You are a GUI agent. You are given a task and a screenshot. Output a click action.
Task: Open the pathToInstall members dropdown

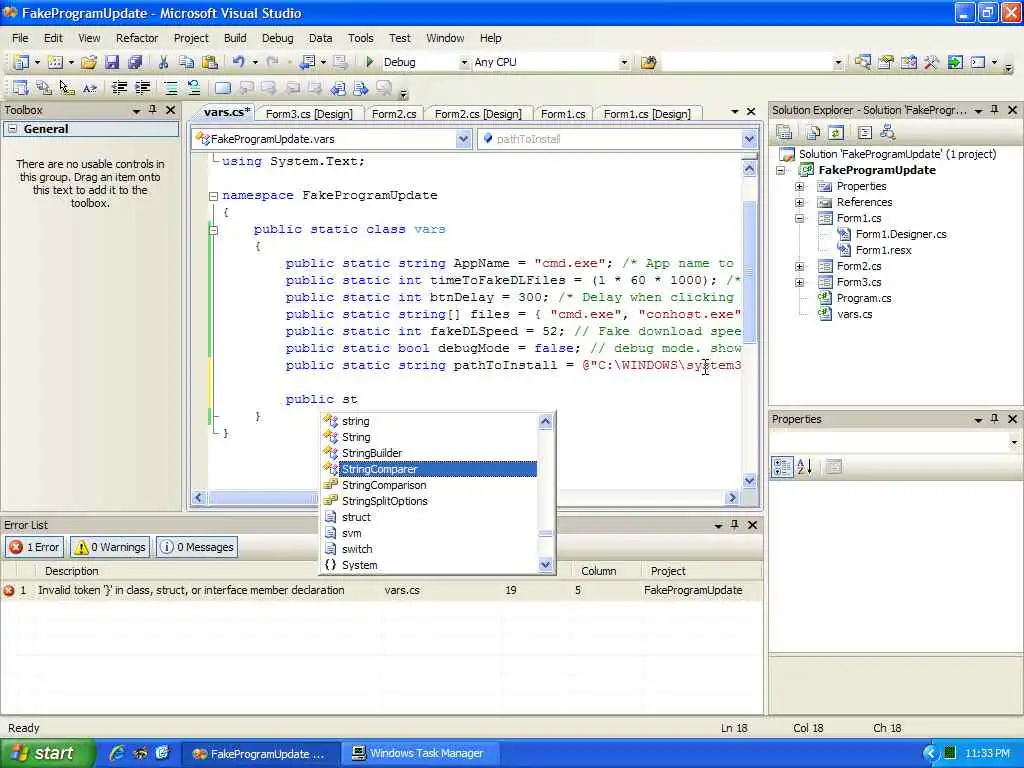[748, 138]
